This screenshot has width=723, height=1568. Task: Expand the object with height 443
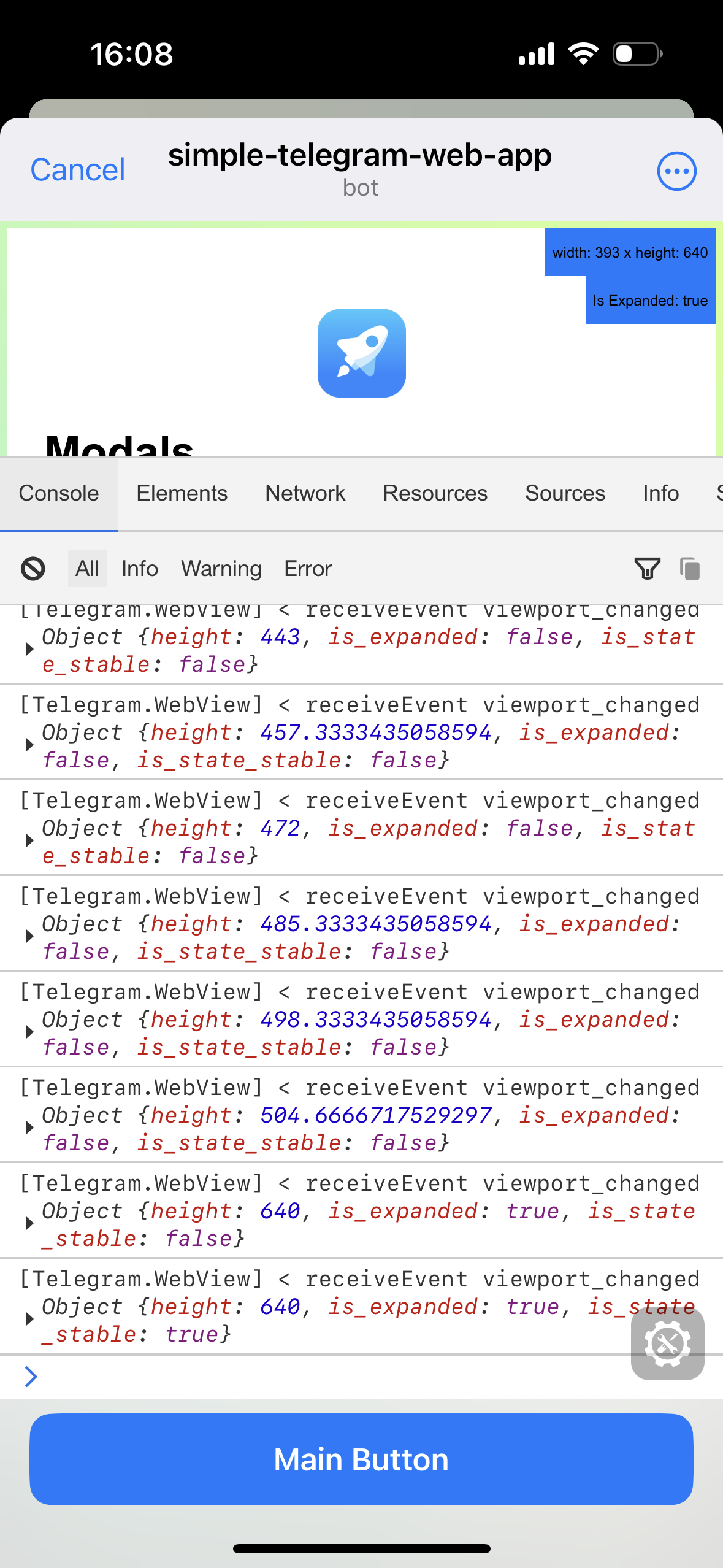point(29,650)
